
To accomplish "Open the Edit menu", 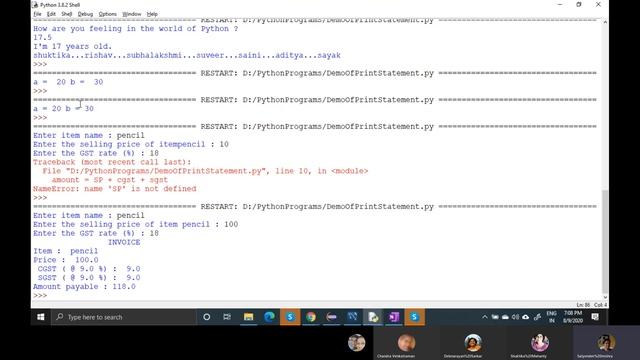I will [x=51, y=14].
